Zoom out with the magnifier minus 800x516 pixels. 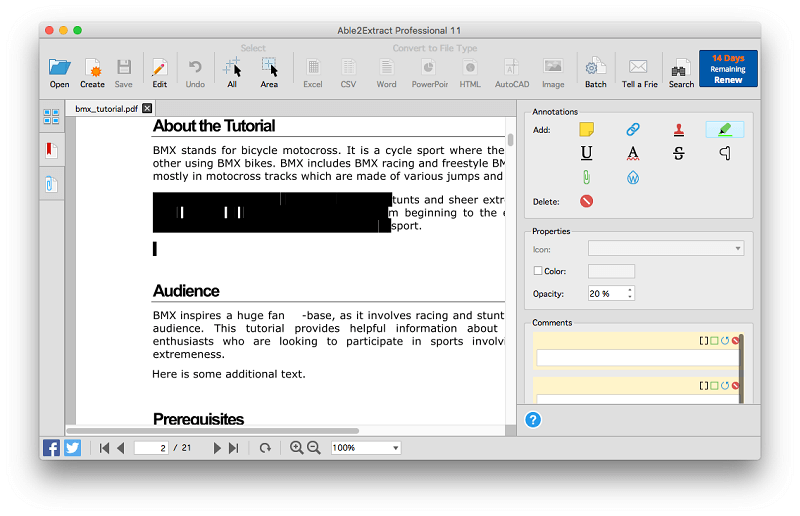pyautogui.click(x=314, y=448)
